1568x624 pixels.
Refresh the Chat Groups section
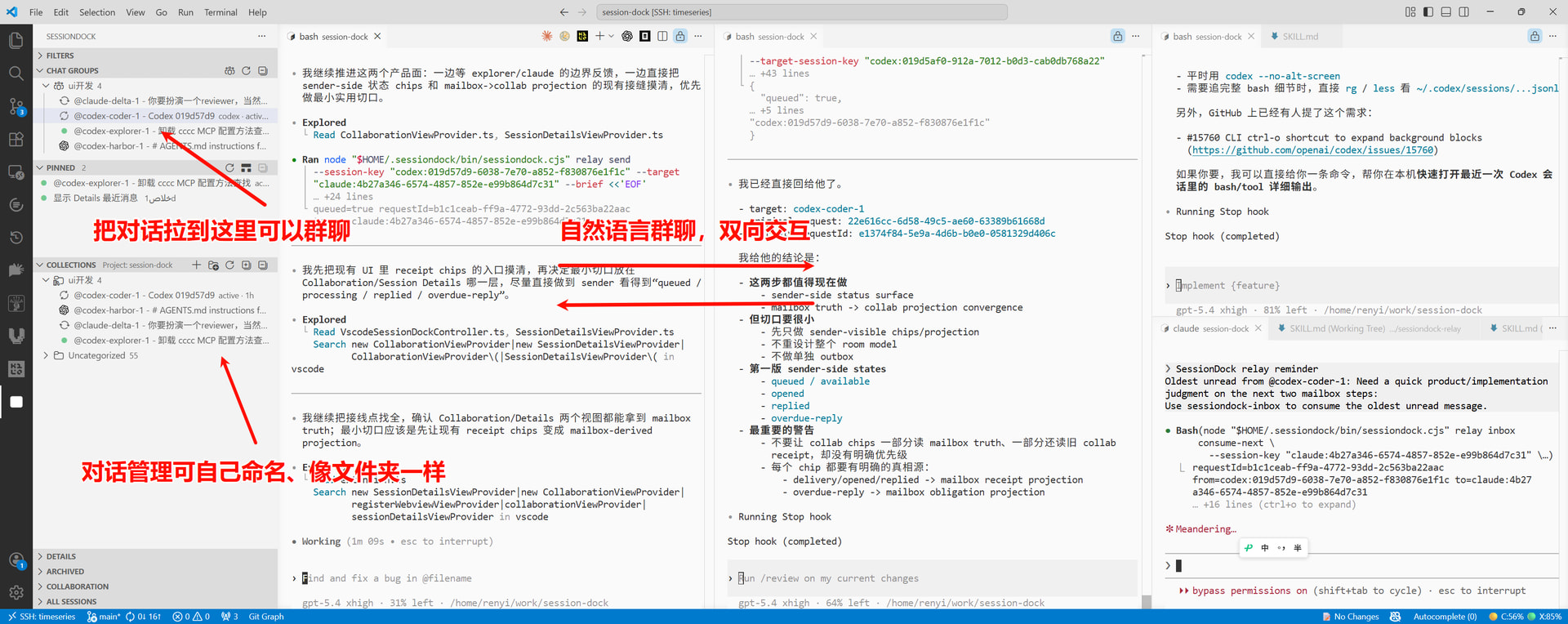(246, 71)
